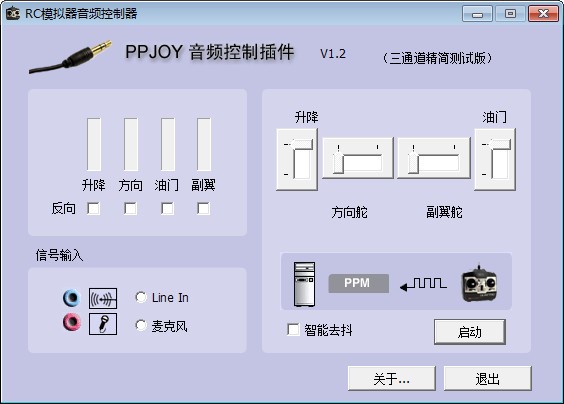Click the 油门 level meter bar
564x404 pixels.
168,144
